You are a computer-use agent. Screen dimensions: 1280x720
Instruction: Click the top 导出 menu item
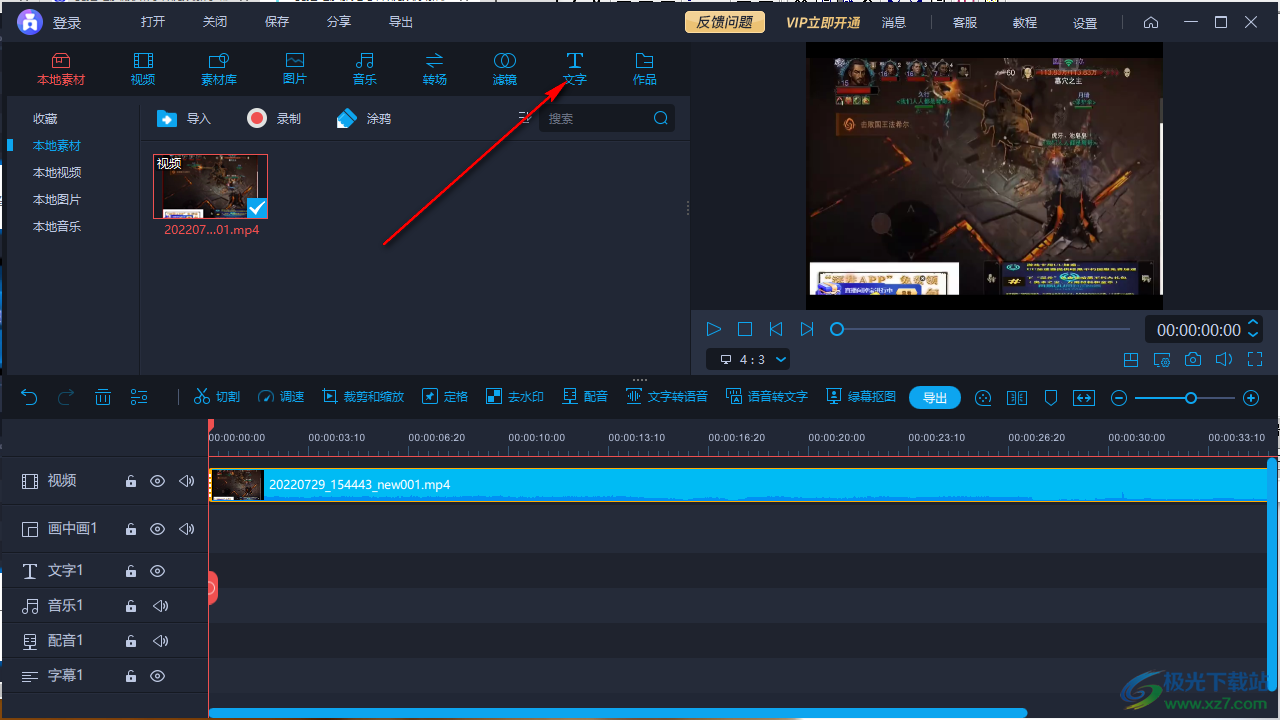click(x=401, y=22)
